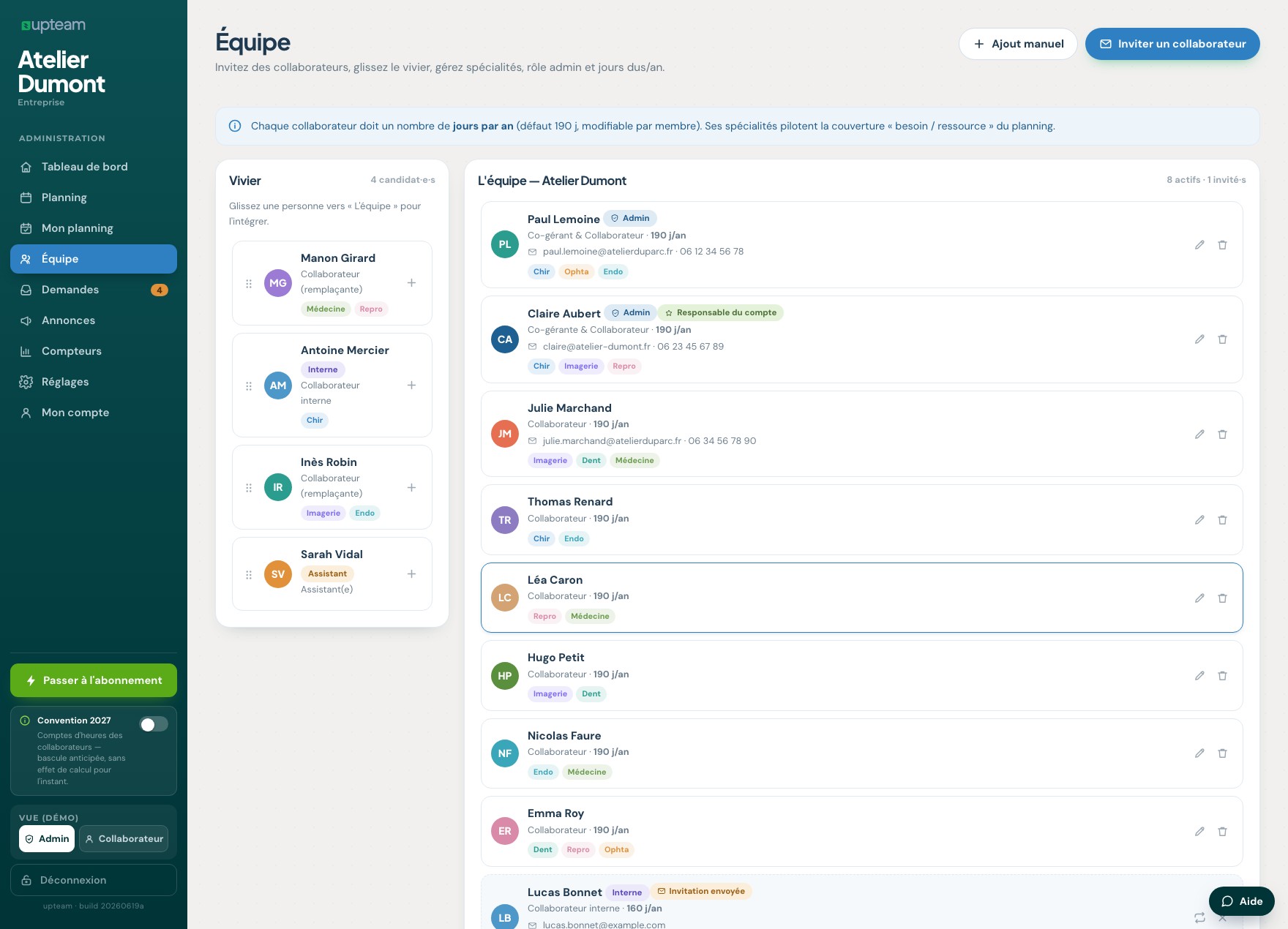Edit Paul Lemoine with the pencil icon
The image size is (1288, 929).
coord(1199,245)
